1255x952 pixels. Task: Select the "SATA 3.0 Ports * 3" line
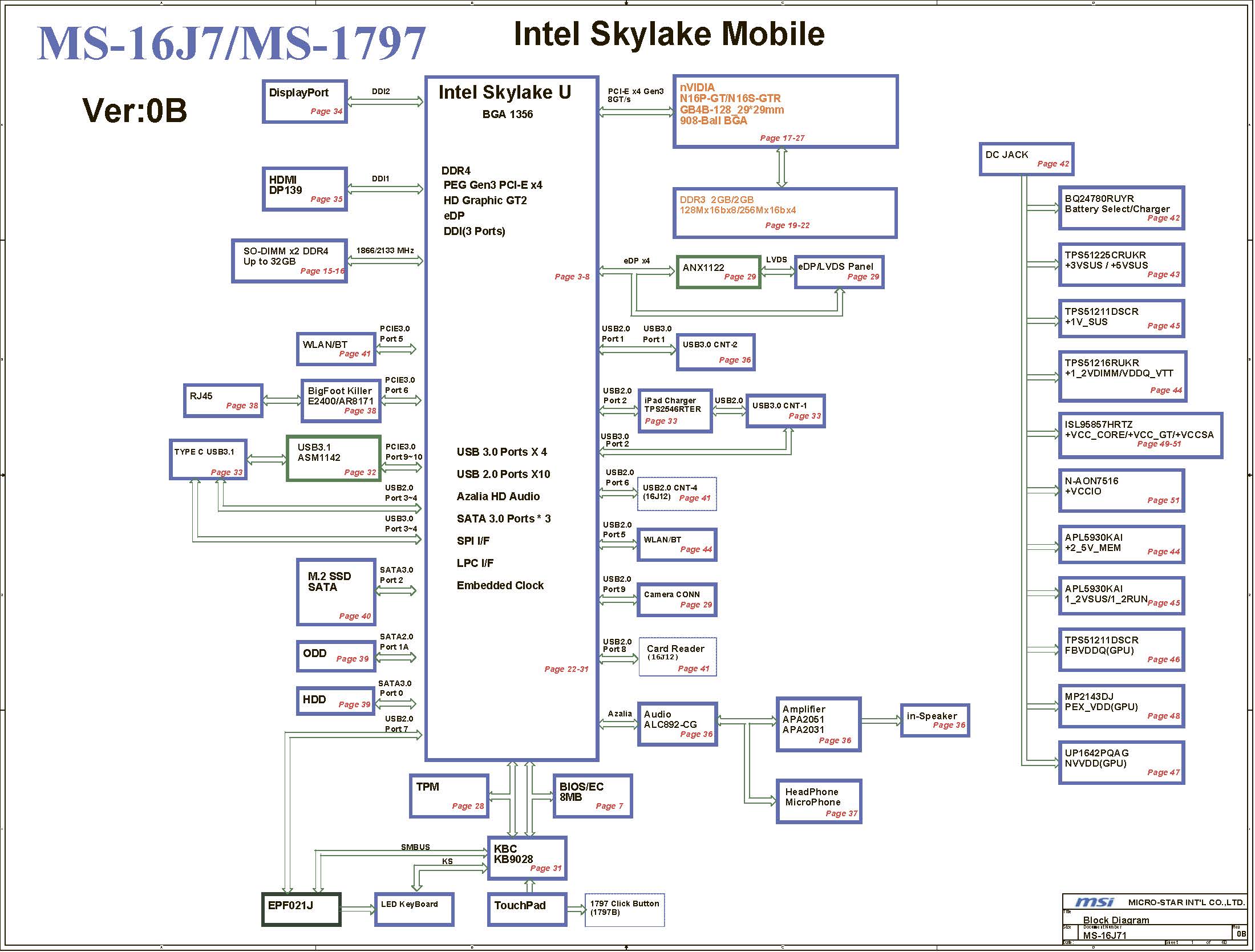[504, 518]
